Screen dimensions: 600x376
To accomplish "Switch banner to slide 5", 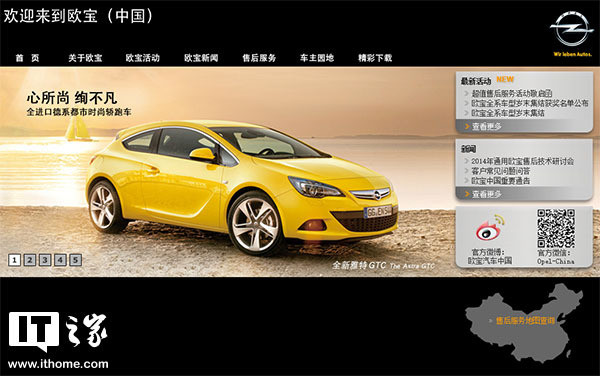I will coord(75,260).
